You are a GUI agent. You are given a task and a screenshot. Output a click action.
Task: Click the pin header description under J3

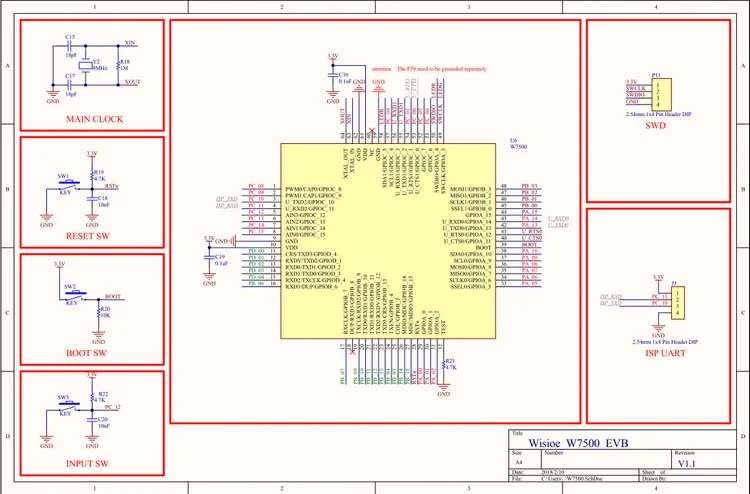click(x=665, y=342)
